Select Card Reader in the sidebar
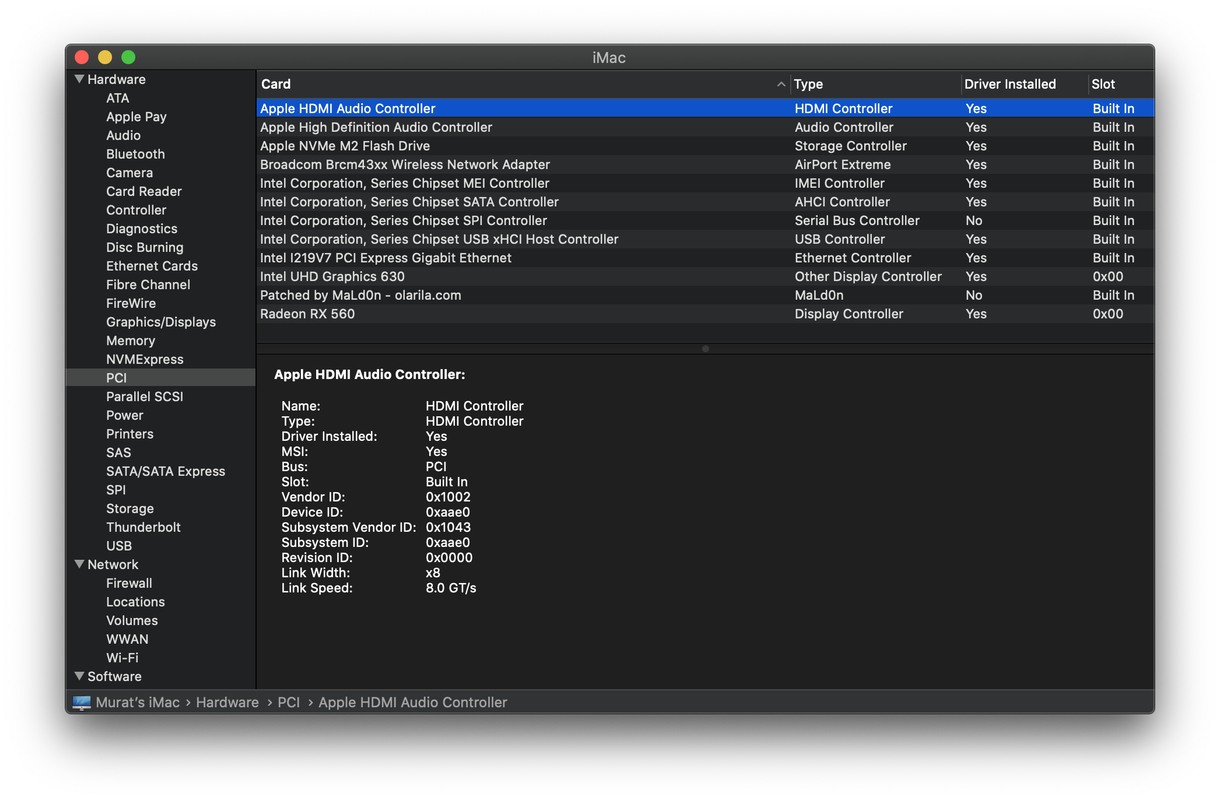The width and height of the screenshot is (1220, 800). click(x=144, y=191)
